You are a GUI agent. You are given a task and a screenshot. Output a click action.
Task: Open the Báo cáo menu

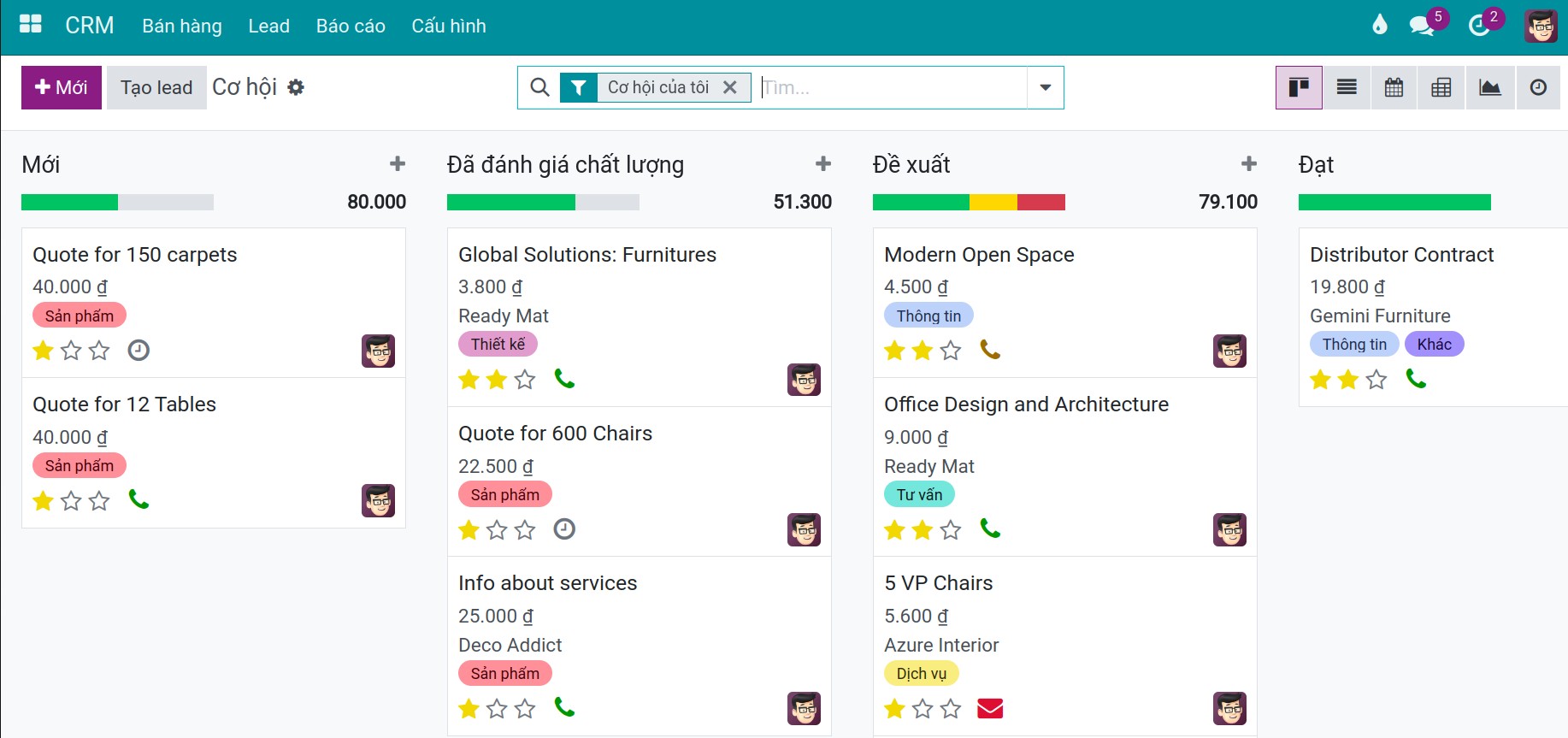[x=351, y=26]
